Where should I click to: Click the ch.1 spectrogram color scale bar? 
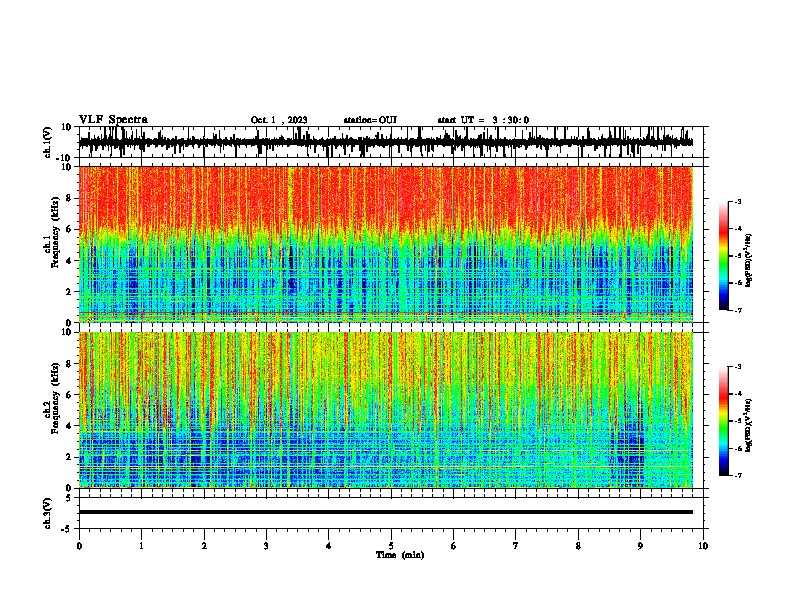coord(724,256)
